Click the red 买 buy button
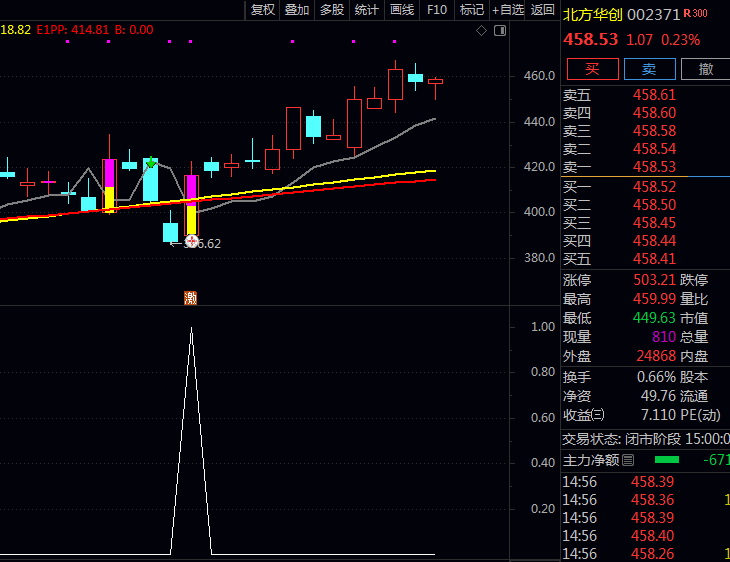730x562 pixels. tap(593, 69)
